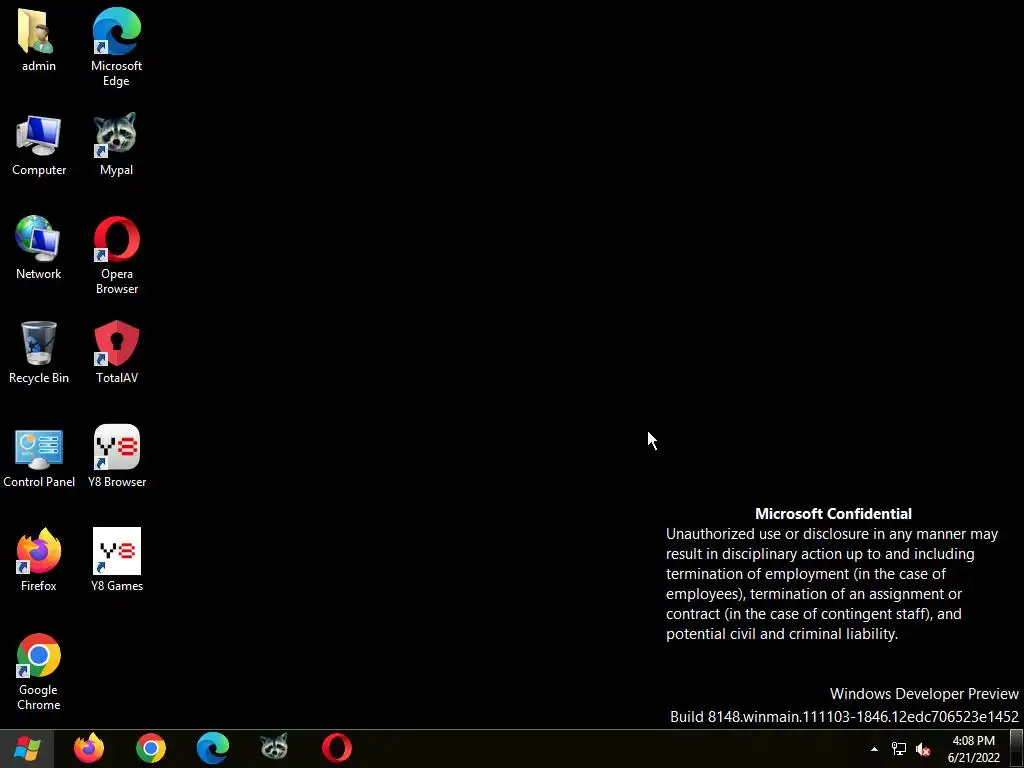
Task: Select the Opera Browser desktop shortcut
Action: (x=116, y=255)
